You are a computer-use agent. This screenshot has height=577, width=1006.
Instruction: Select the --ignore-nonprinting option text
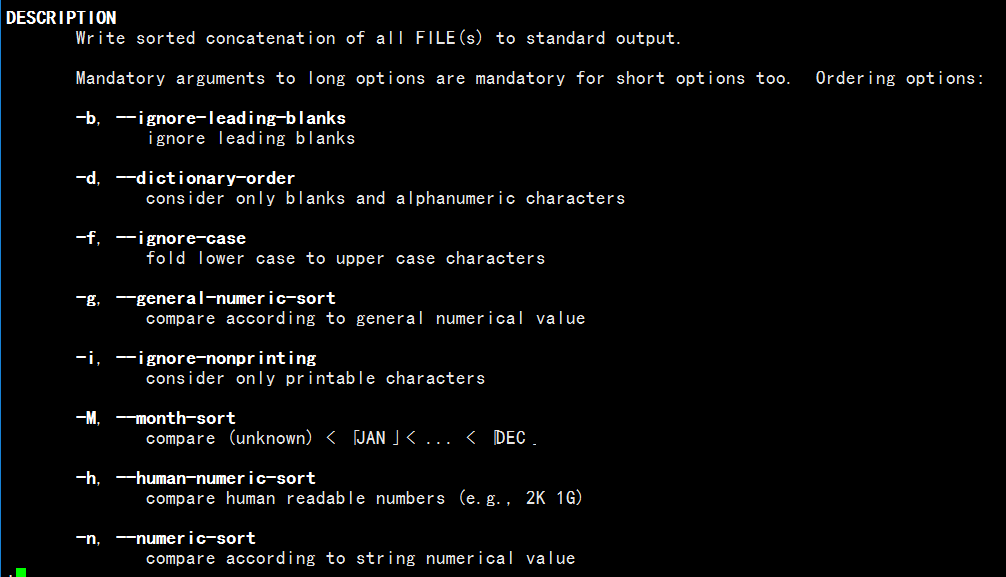[216, 359]
